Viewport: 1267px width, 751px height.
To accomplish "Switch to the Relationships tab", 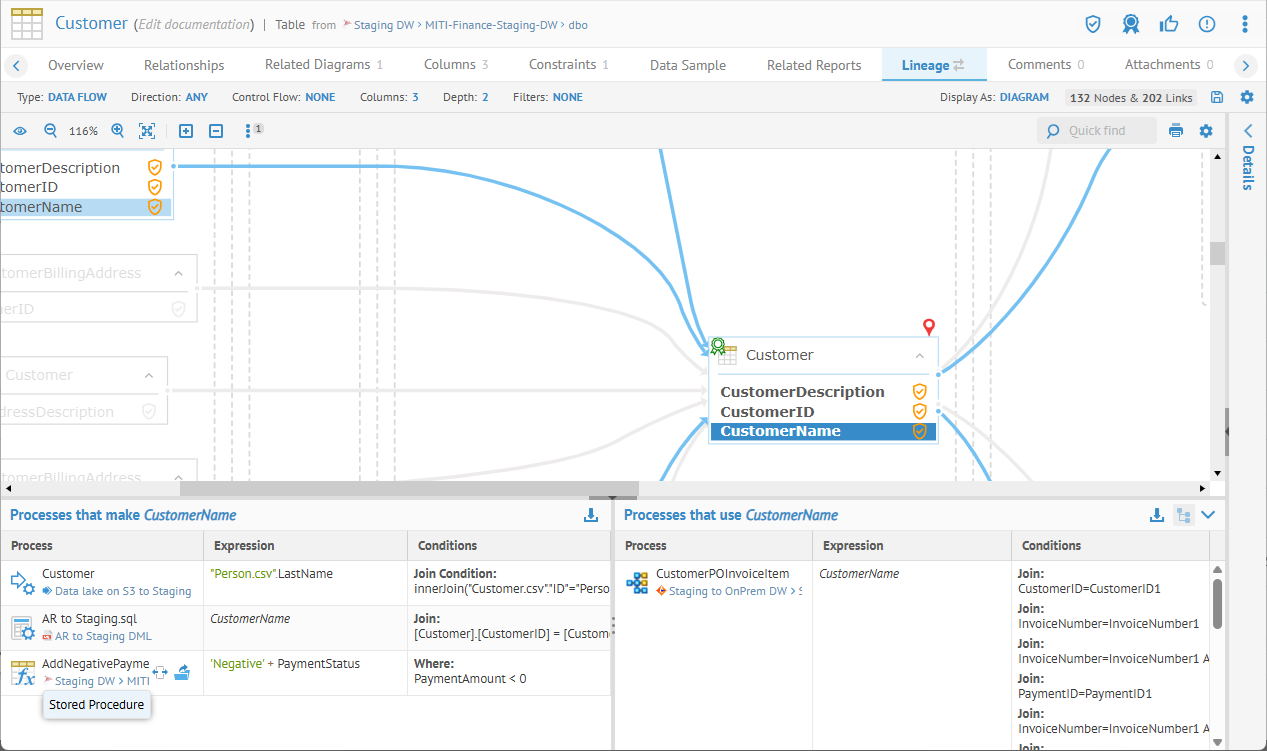I will click(184, 65).
